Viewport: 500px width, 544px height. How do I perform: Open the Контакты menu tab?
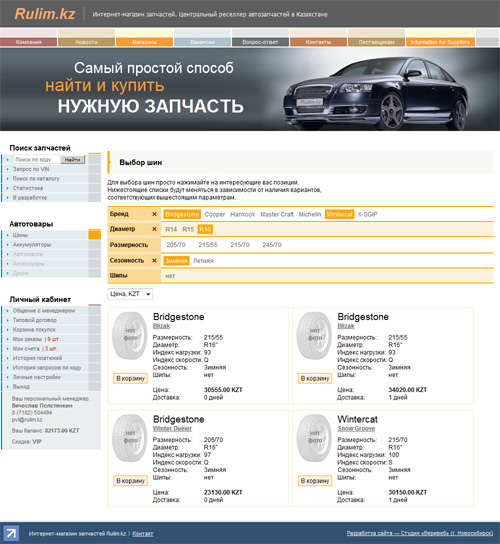[318, 42]
